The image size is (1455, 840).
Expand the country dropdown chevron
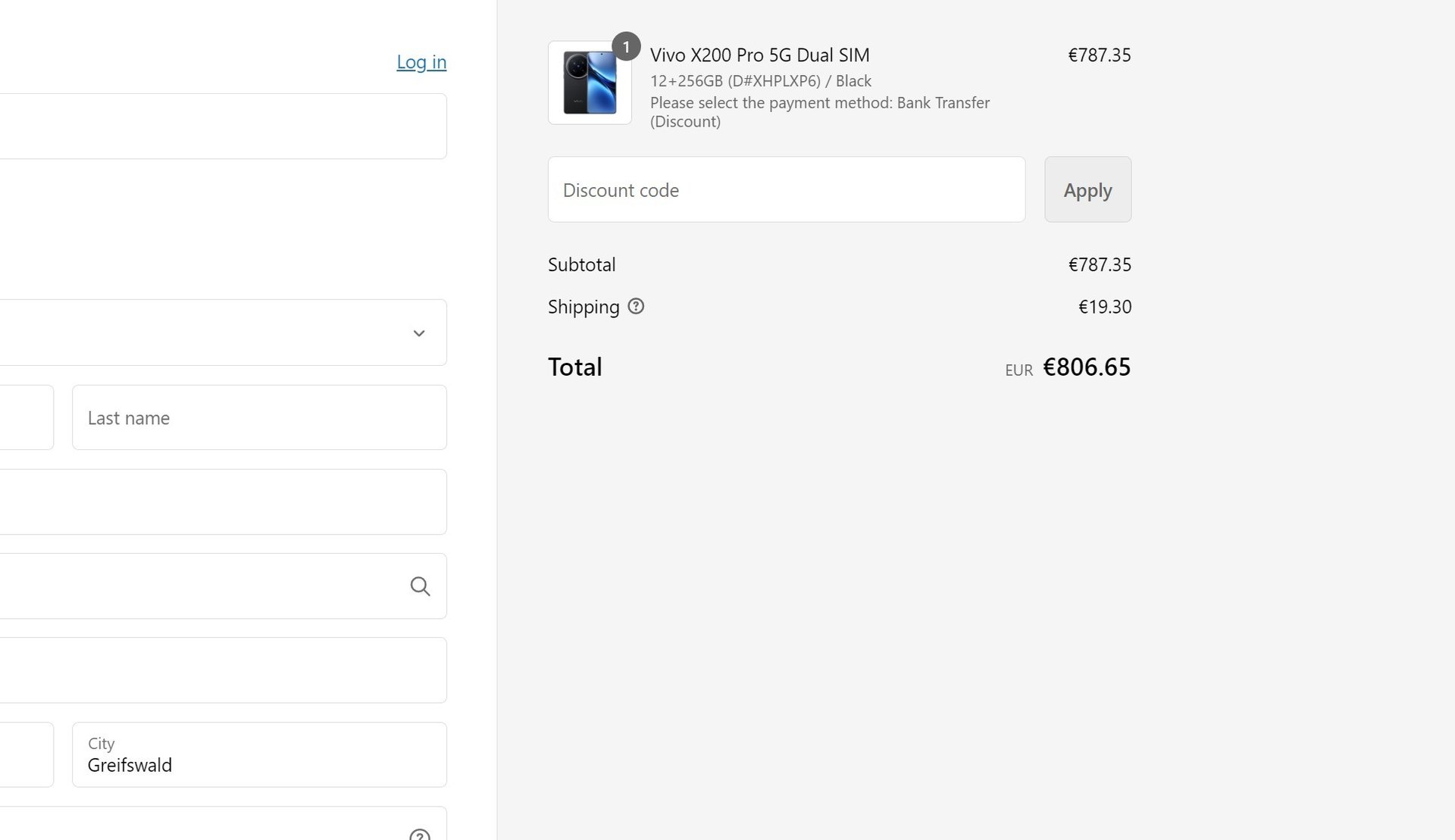click(419, 333)
